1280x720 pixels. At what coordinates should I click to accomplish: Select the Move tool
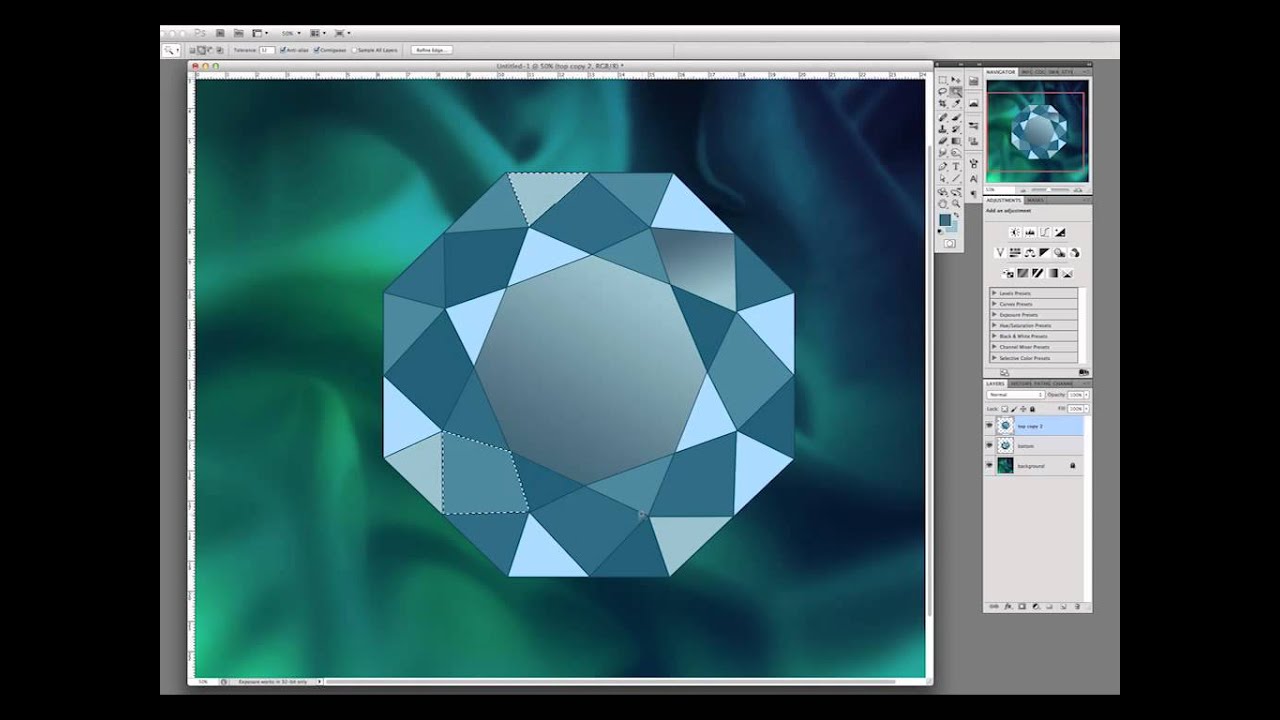coord(956,80)
